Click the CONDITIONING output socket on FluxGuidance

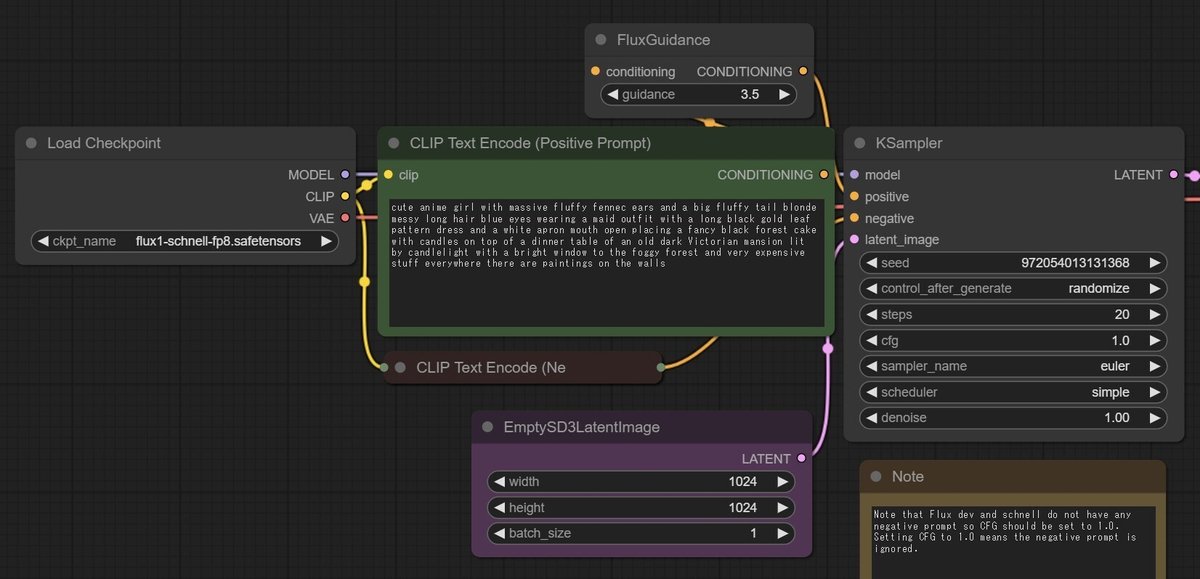point(803,72)
